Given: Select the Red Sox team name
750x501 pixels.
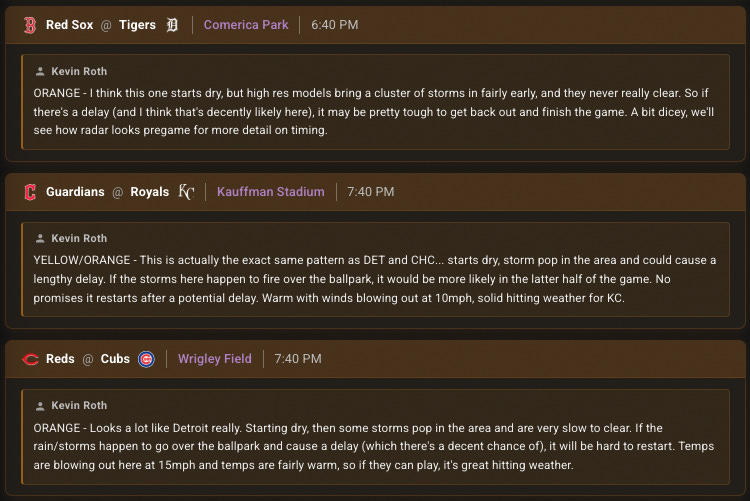Looking at the screenshot, I should pos(69,25).
